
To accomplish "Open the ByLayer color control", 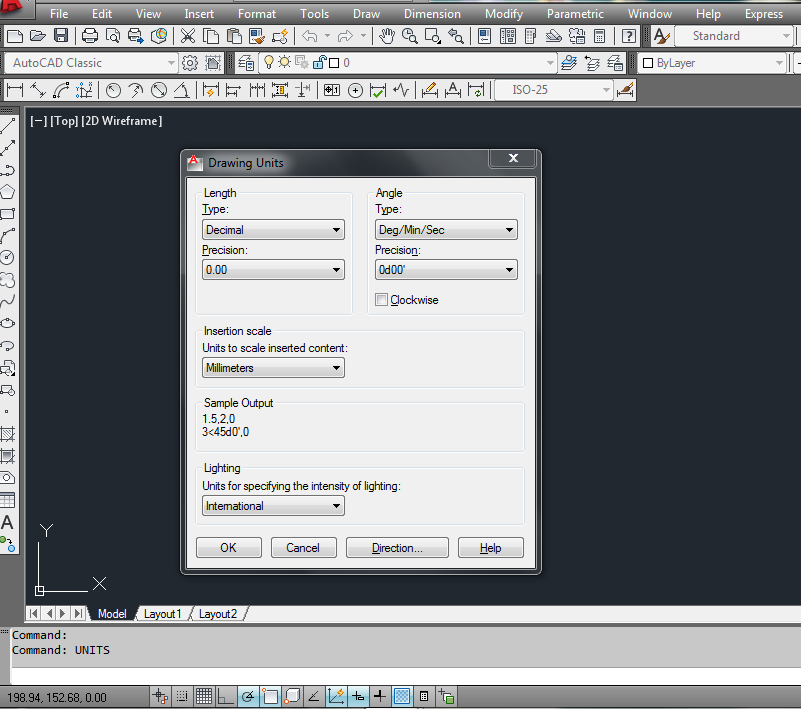I will coord(712,63).
